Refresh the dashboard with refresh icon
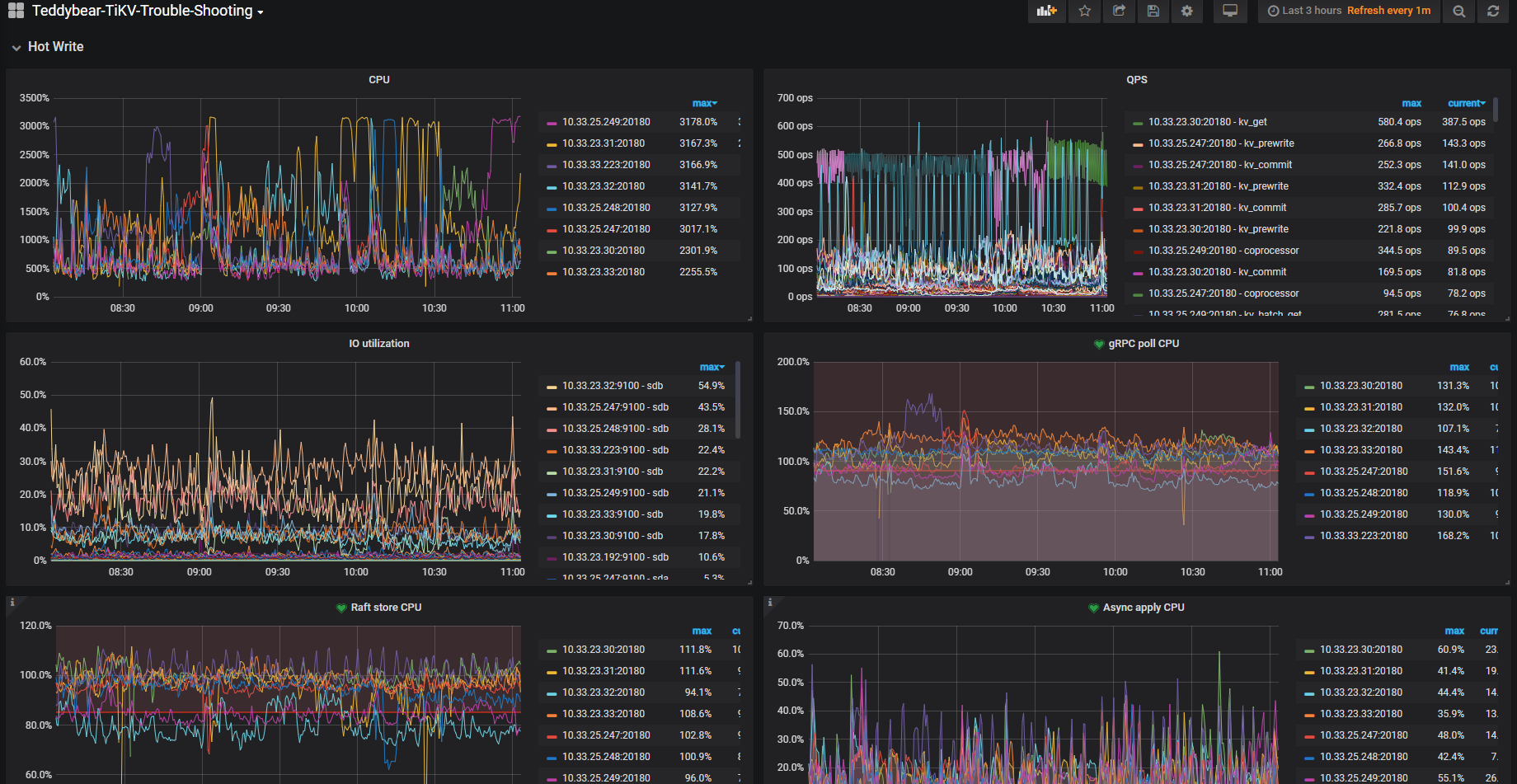 [x=1492, y=11]
